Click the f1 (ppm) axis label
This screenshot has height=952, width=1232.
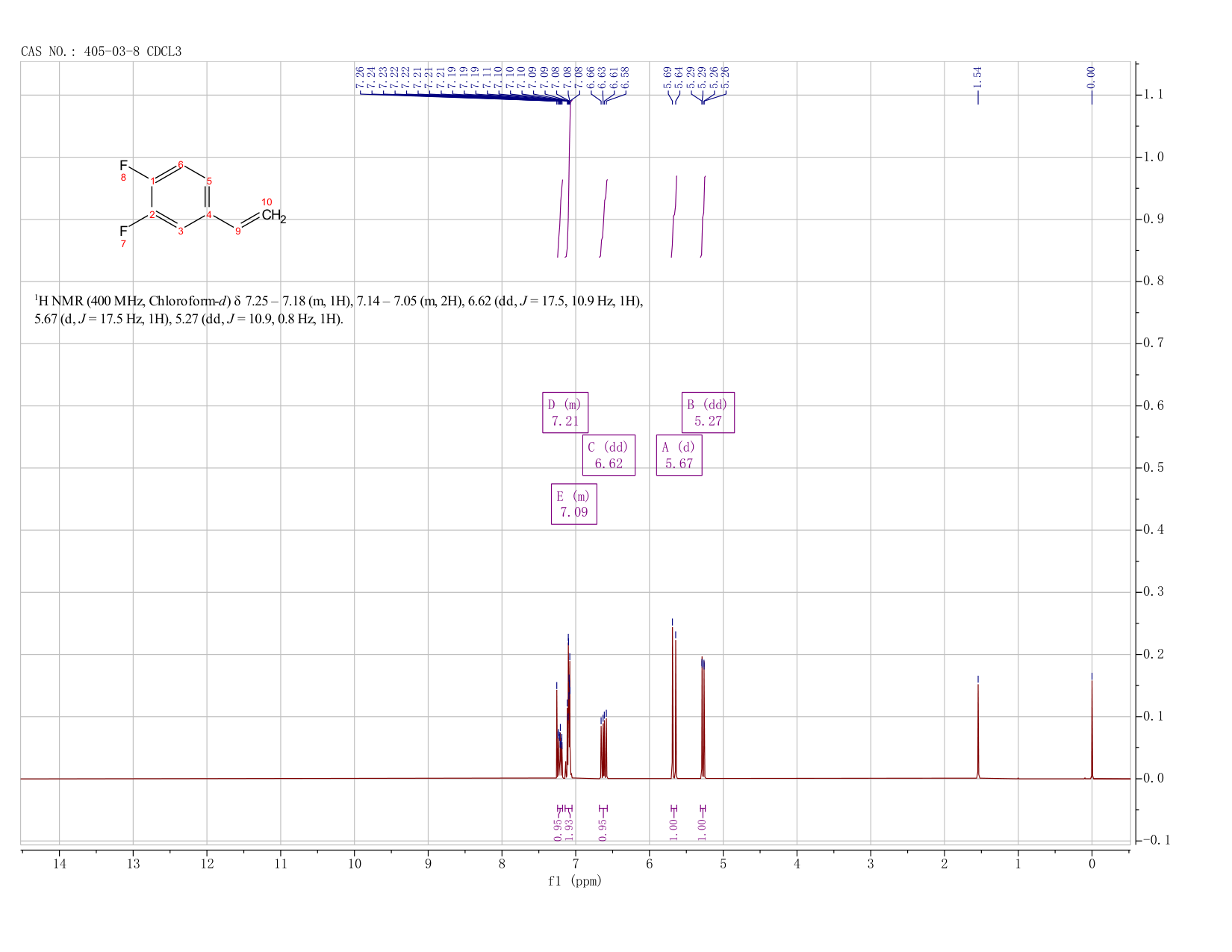tap(575, 881)
